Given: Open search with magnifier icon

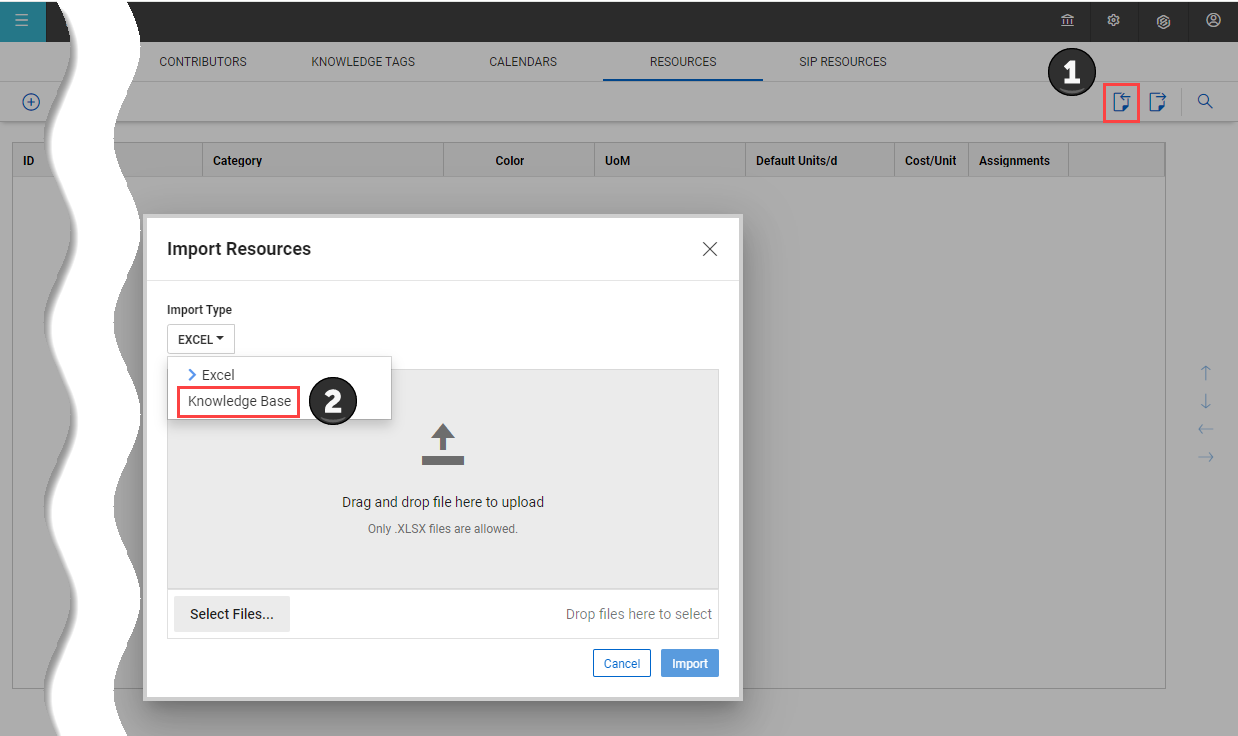Looking at the screenshot, I should click(x=1205, y=102).
